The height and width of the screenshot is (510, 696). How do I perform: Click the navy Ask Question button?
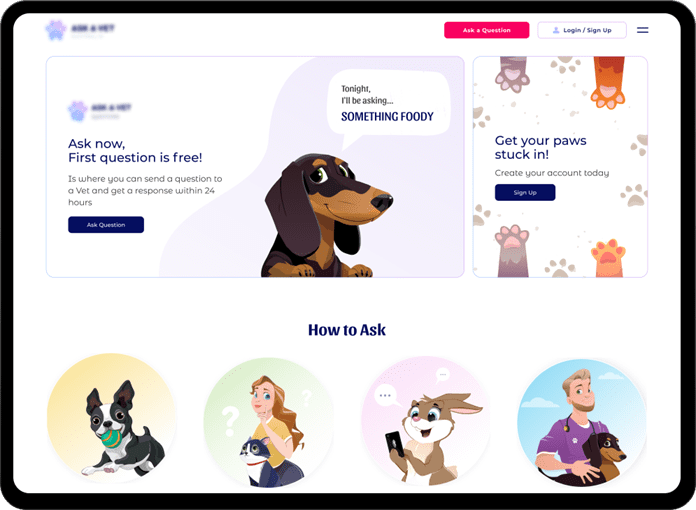[x=106, y=225]
